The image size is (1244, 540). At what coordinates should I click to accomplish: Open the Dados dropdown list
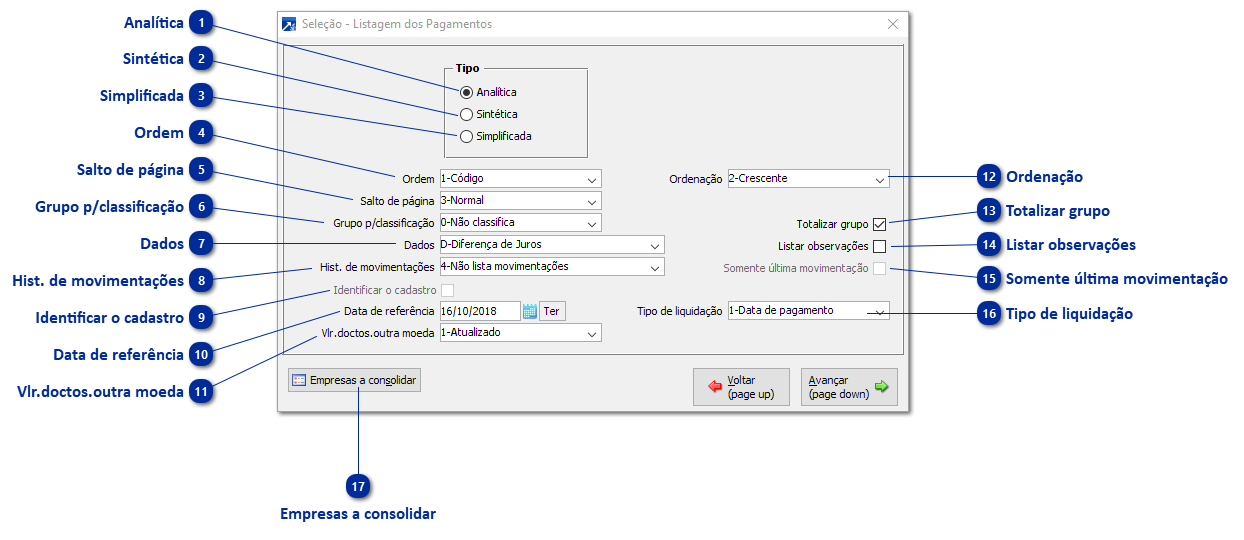click(550, 244)
